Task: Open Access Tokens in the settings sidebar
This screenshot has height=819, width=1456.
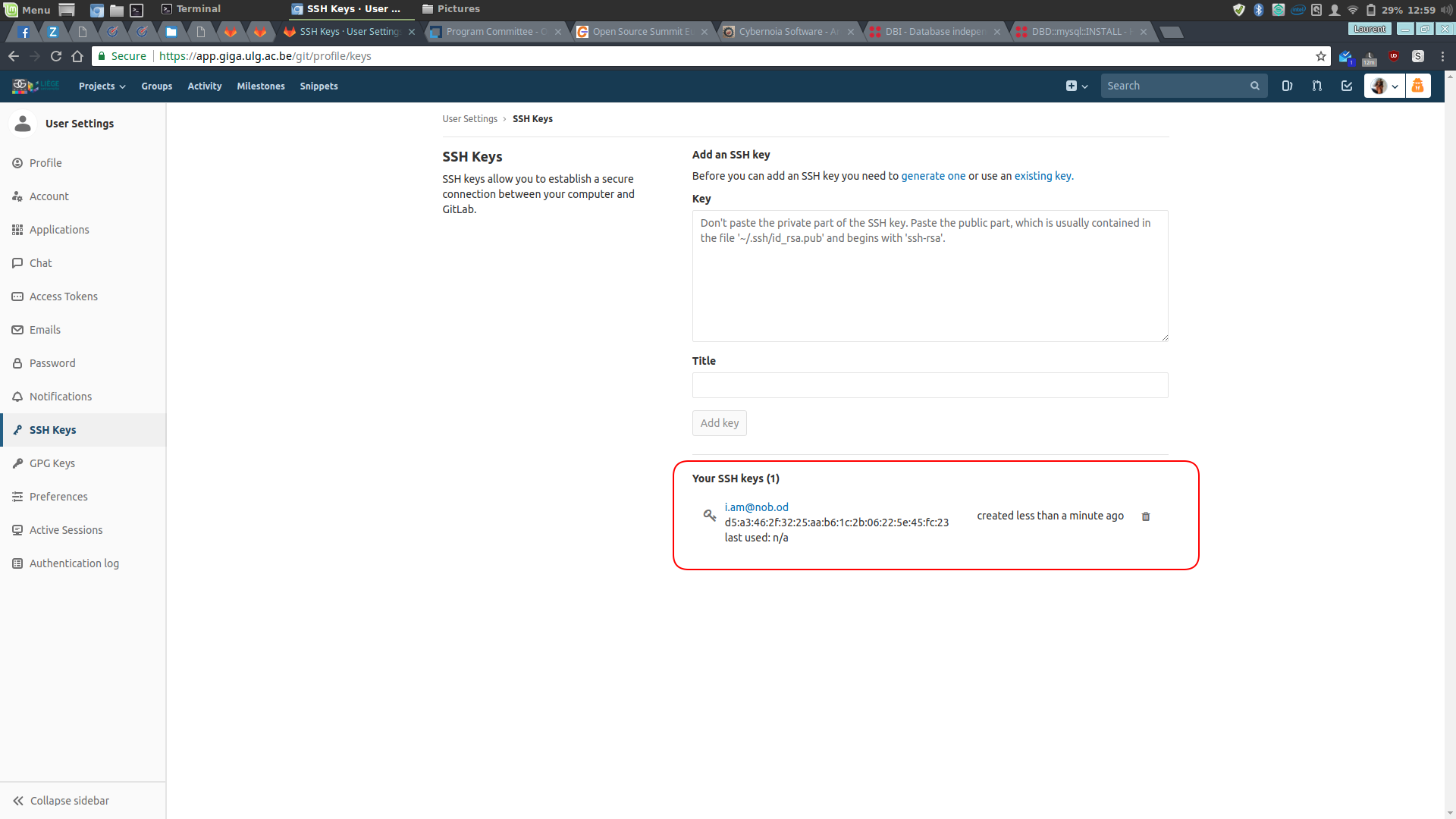Action: pyautogui.click(x=83, y=297)
